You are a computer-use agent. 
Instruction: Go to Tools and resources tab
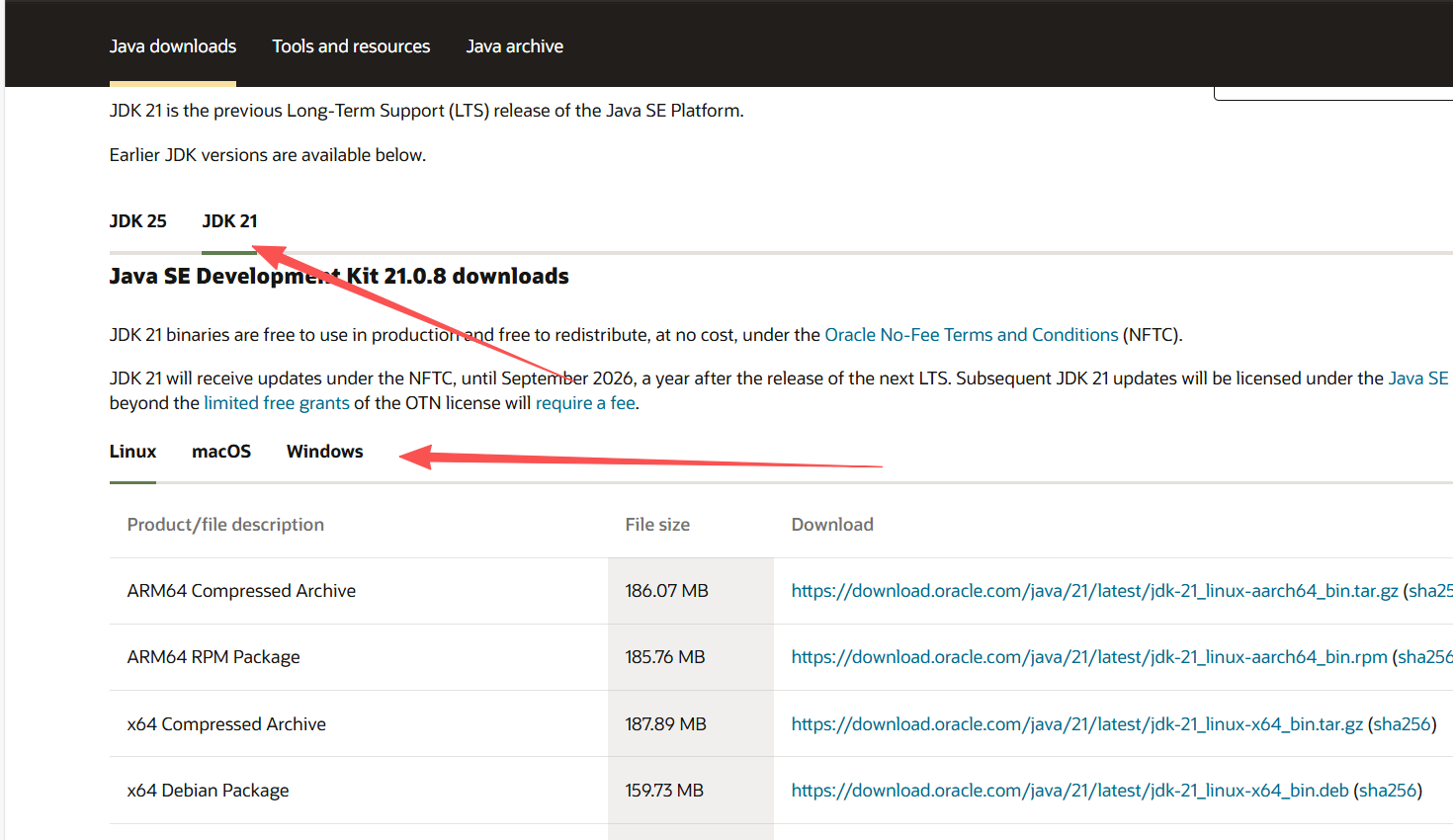pyautogui.click(x=351, y=46)
